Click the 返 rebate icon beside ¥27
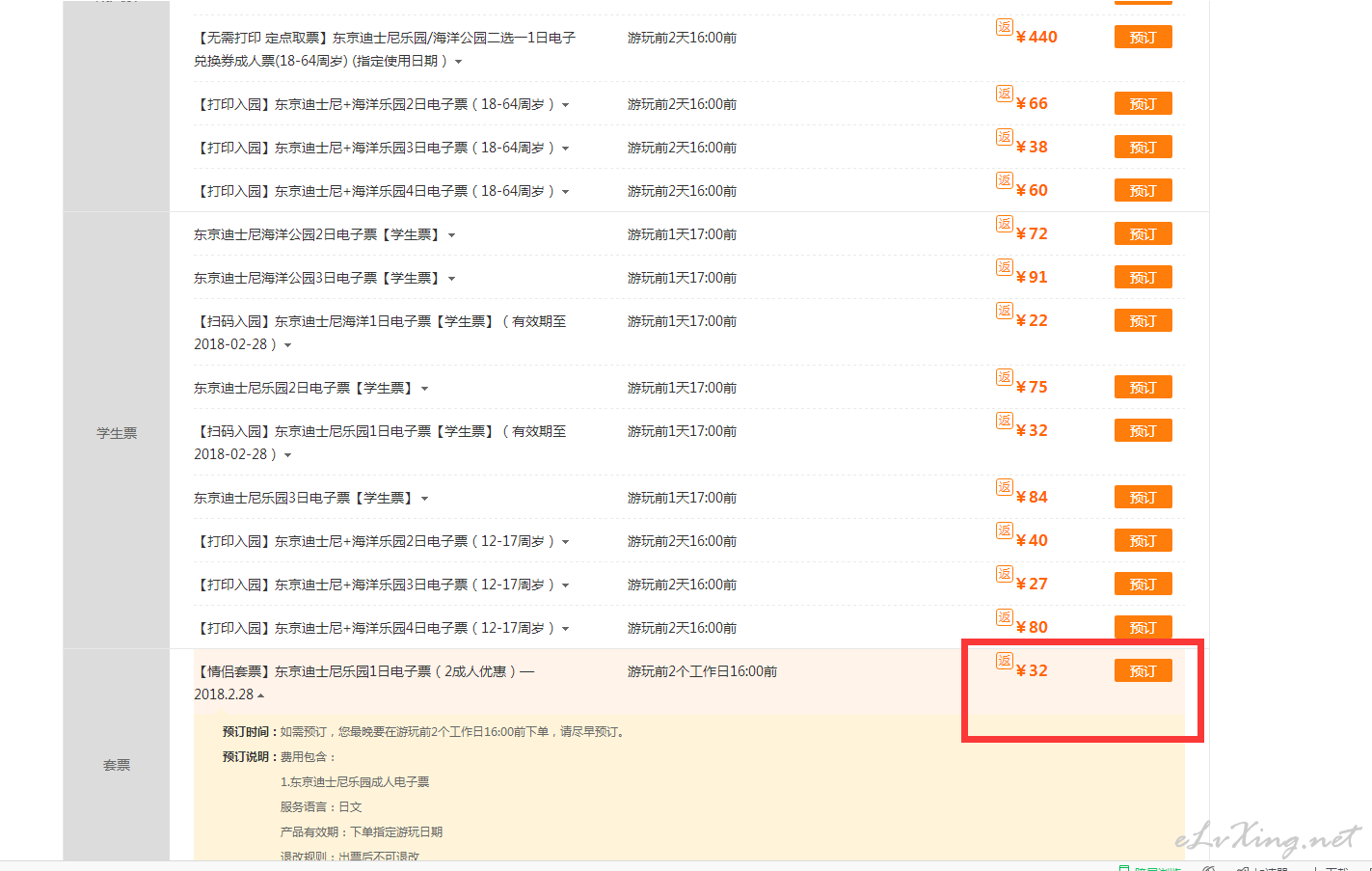This screenshot has height=871, width=1372. point(1005,574)
